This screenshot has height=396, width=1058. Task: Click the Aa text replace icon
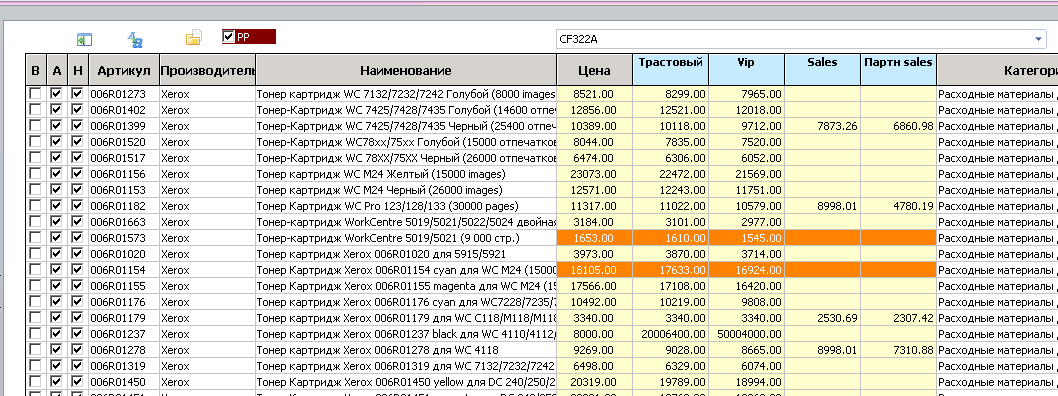coord(136,40)
